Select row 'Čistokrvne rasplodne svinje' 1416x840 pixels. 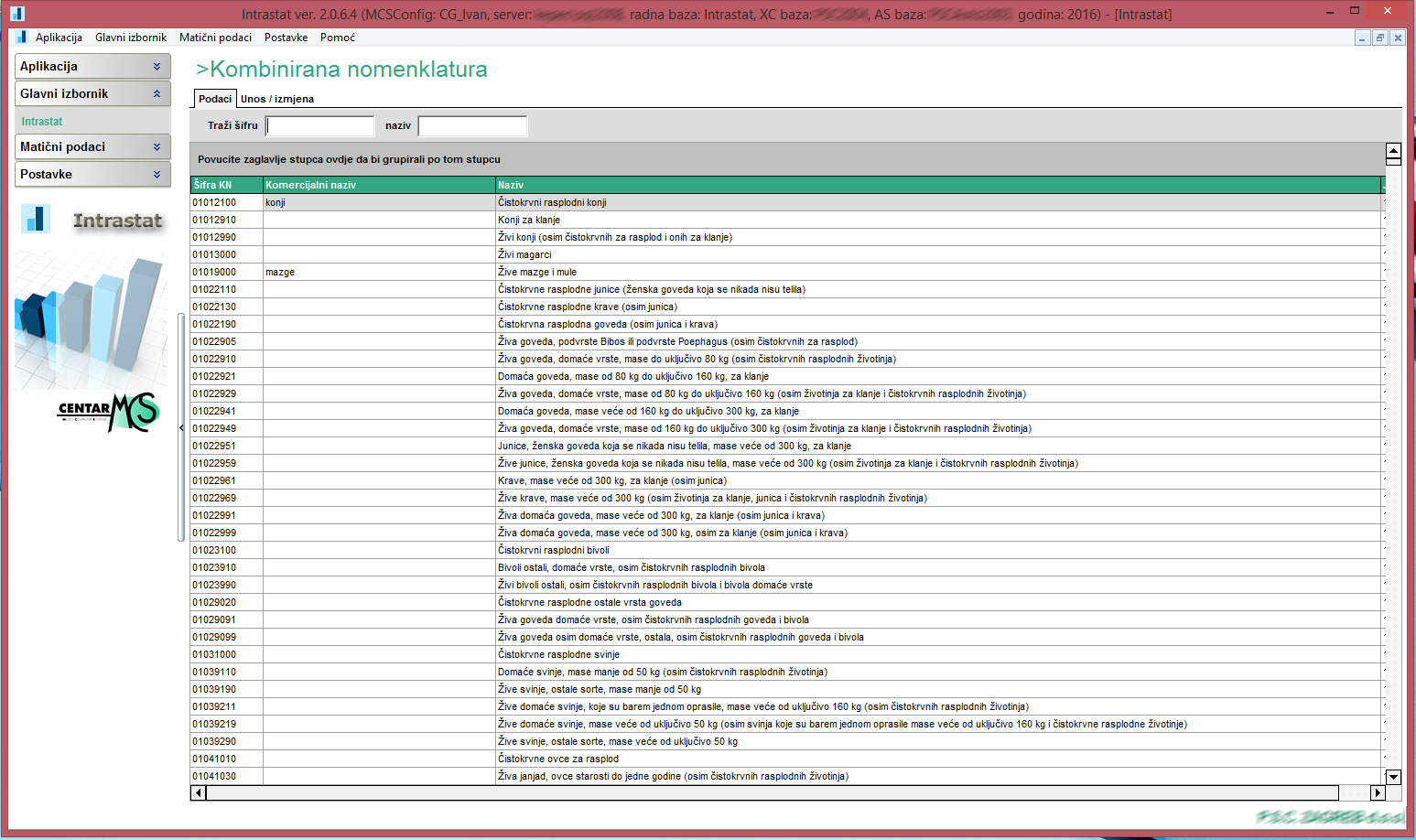[787, 654]
